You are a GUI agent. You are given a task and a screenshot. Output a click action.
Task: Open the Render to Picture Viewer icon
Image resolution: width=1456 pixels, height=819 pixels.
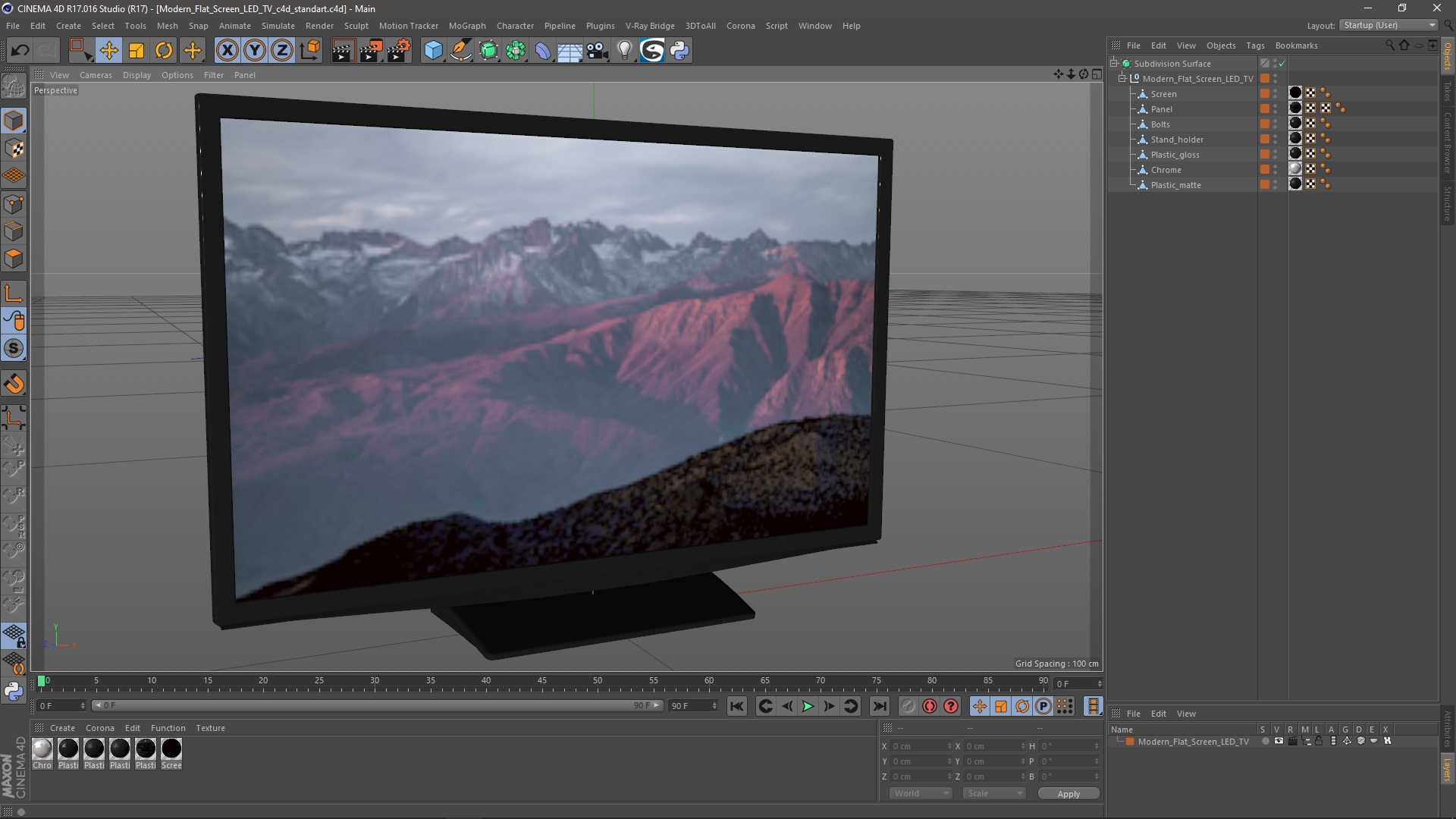[371, 51]
